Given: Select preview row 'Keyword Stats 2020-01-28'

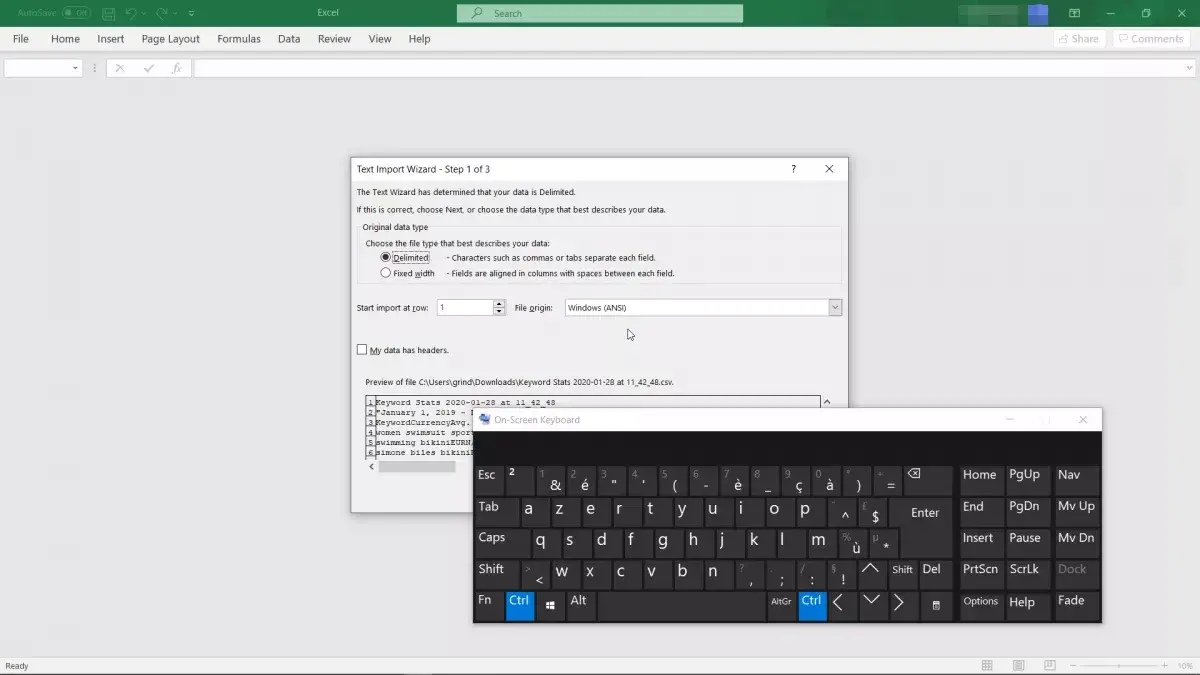Looking at the screenshot, I should tap(465, 402).
